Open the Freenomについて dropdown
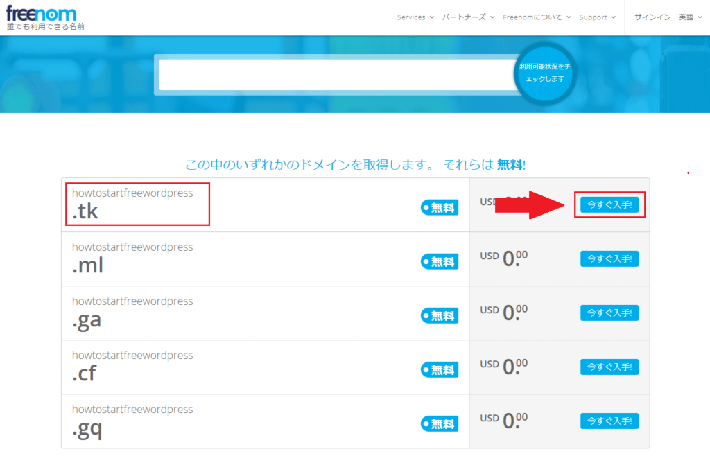This screenshot has height=465, width=710. (x=537, y=17)
